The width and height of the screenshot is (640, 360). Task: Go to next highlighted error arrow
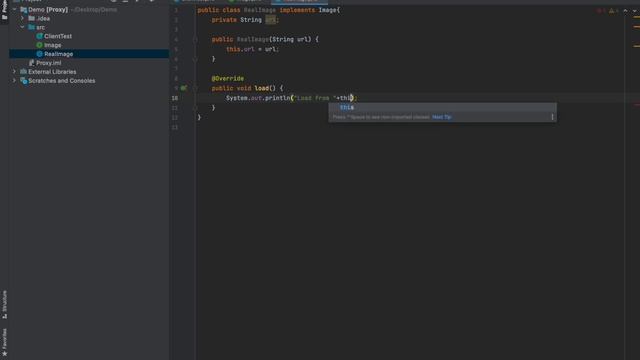[x=635, y=11]
